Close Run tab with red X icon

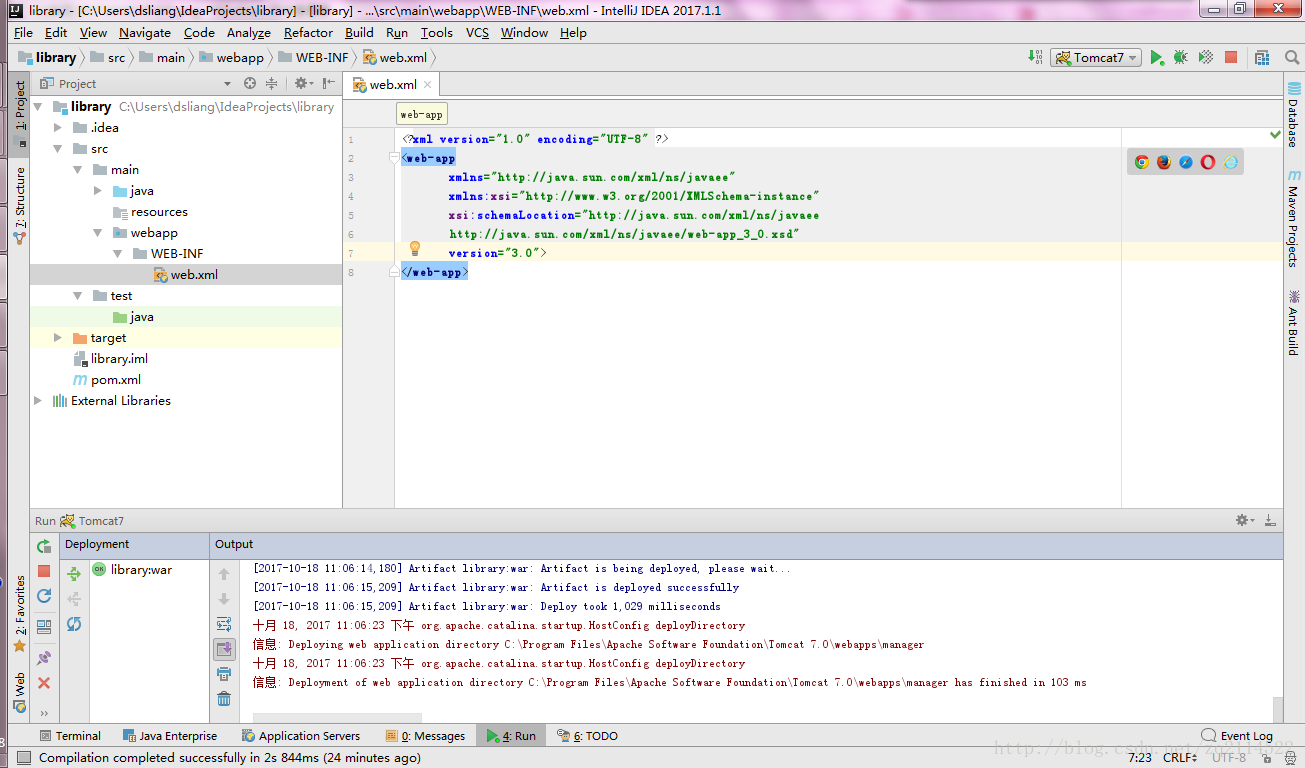pyautogui.click(x=44, y=683)
